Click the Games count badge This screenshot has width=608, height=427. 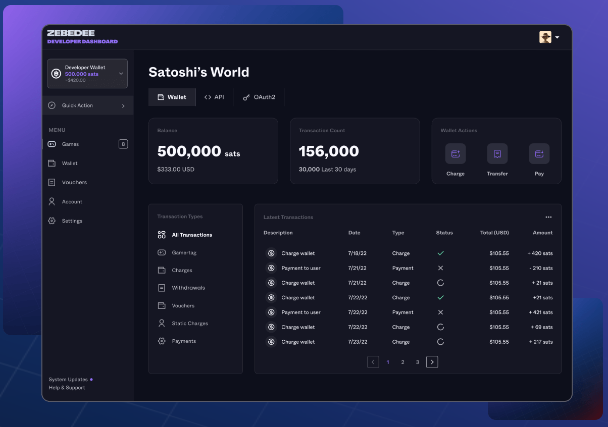(x=123, y=144)
